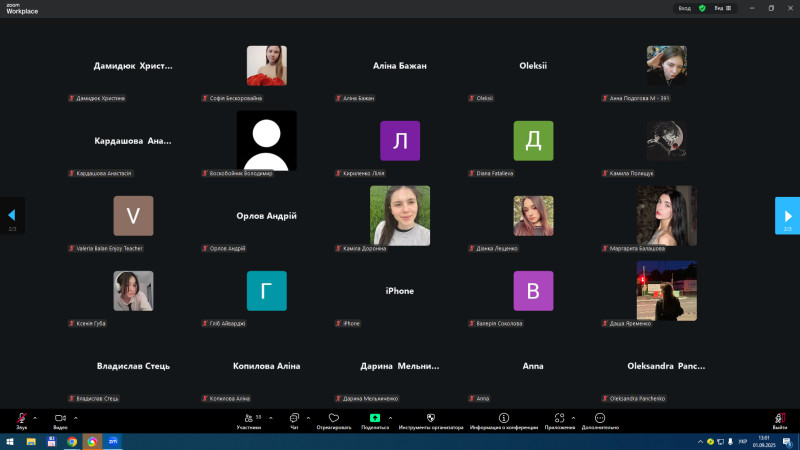Click the Дополнительно more options icon
Viewport: 800px width, 450px height.
(x=600, y=419)
